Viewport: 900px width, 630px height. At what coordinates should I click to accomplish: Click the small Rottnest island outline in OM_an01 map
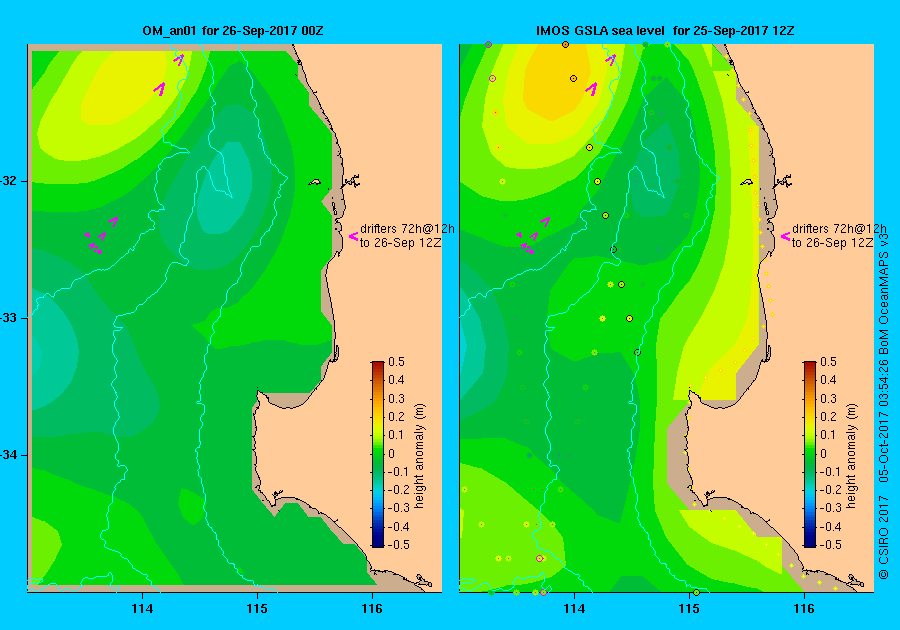[x=315, y=182]
